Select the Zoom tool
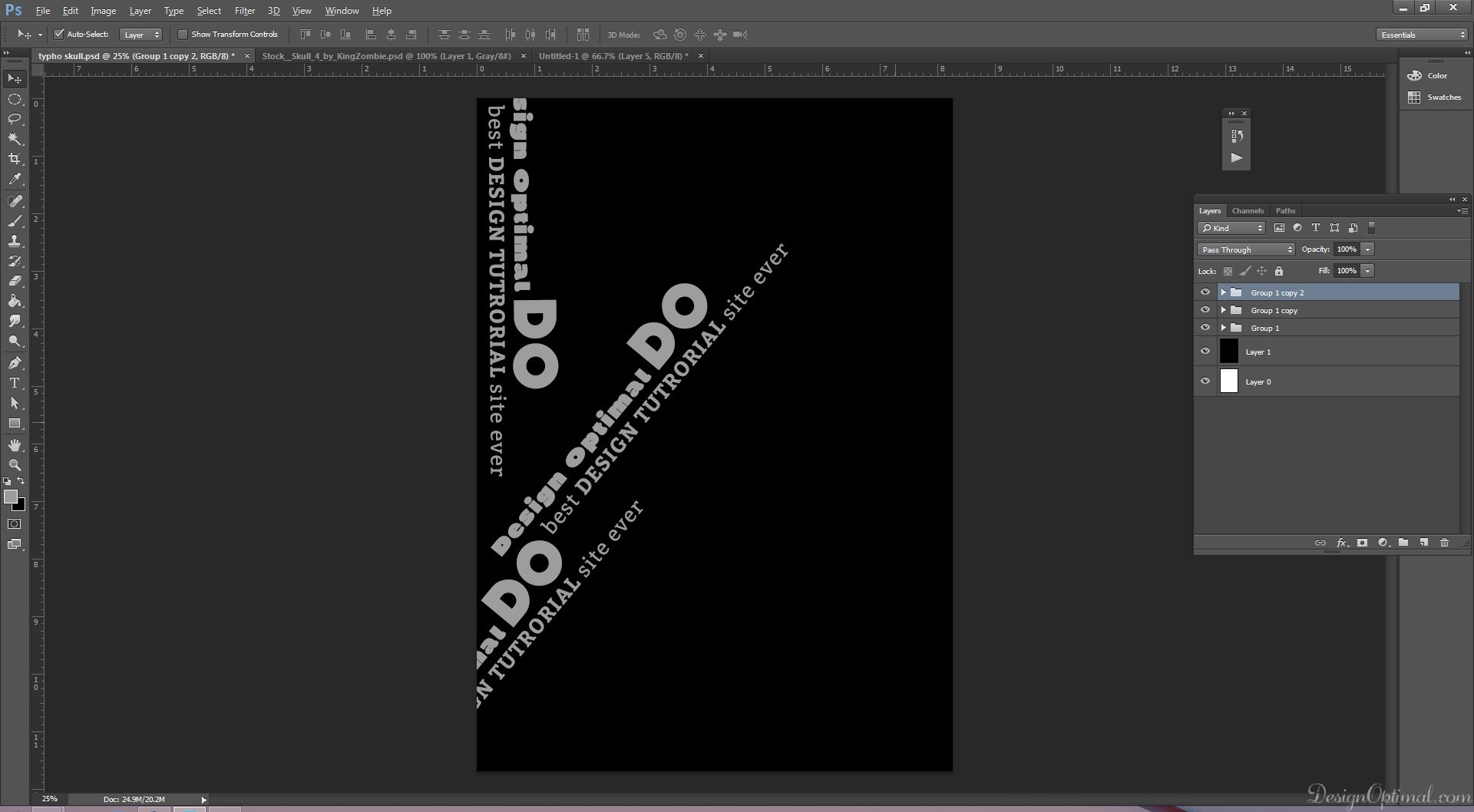The height and width of the screenshot is (812, 1474). 15,465
